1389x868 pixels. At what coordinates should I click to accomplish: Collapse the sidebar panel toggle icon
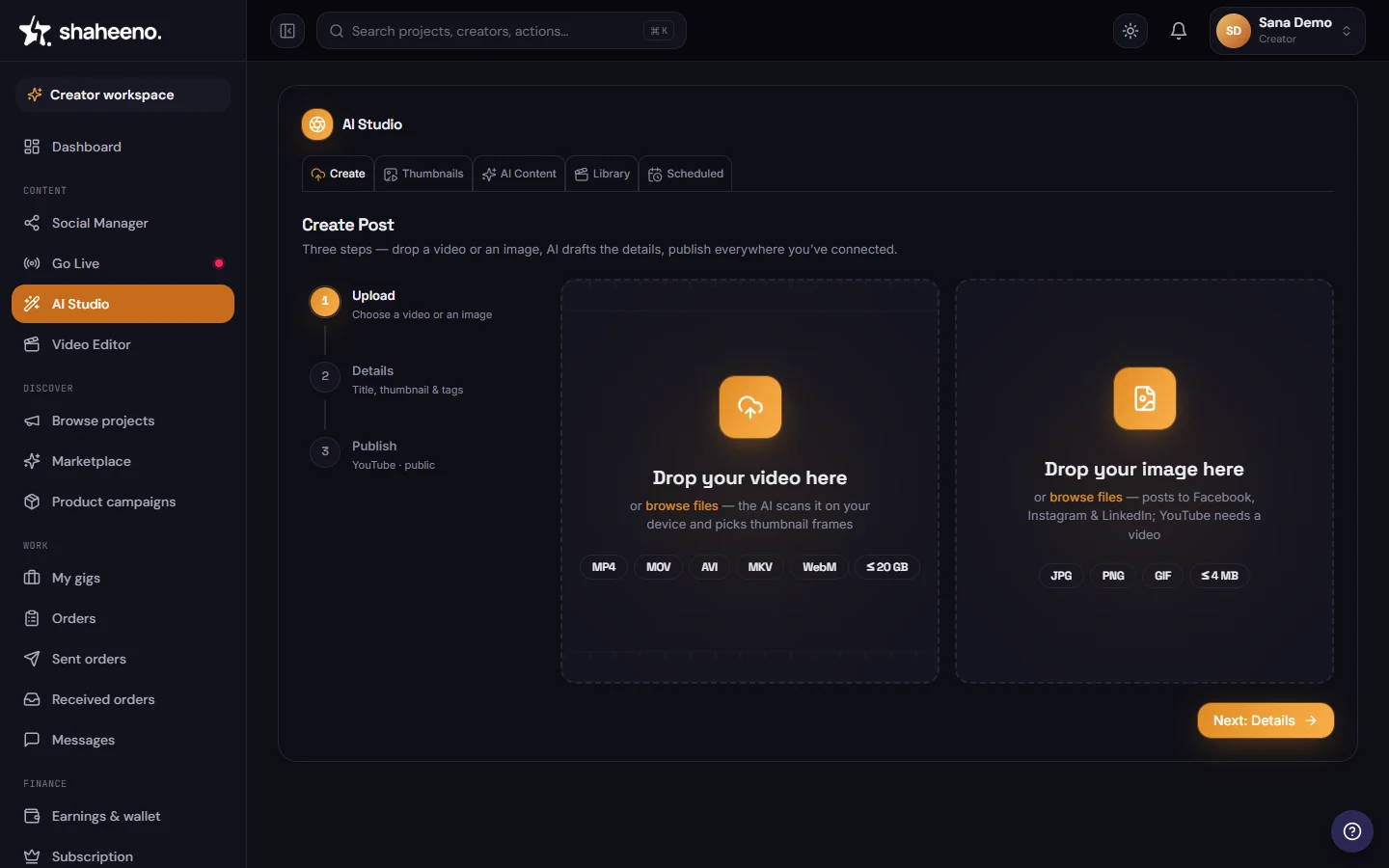click(287, 31)
